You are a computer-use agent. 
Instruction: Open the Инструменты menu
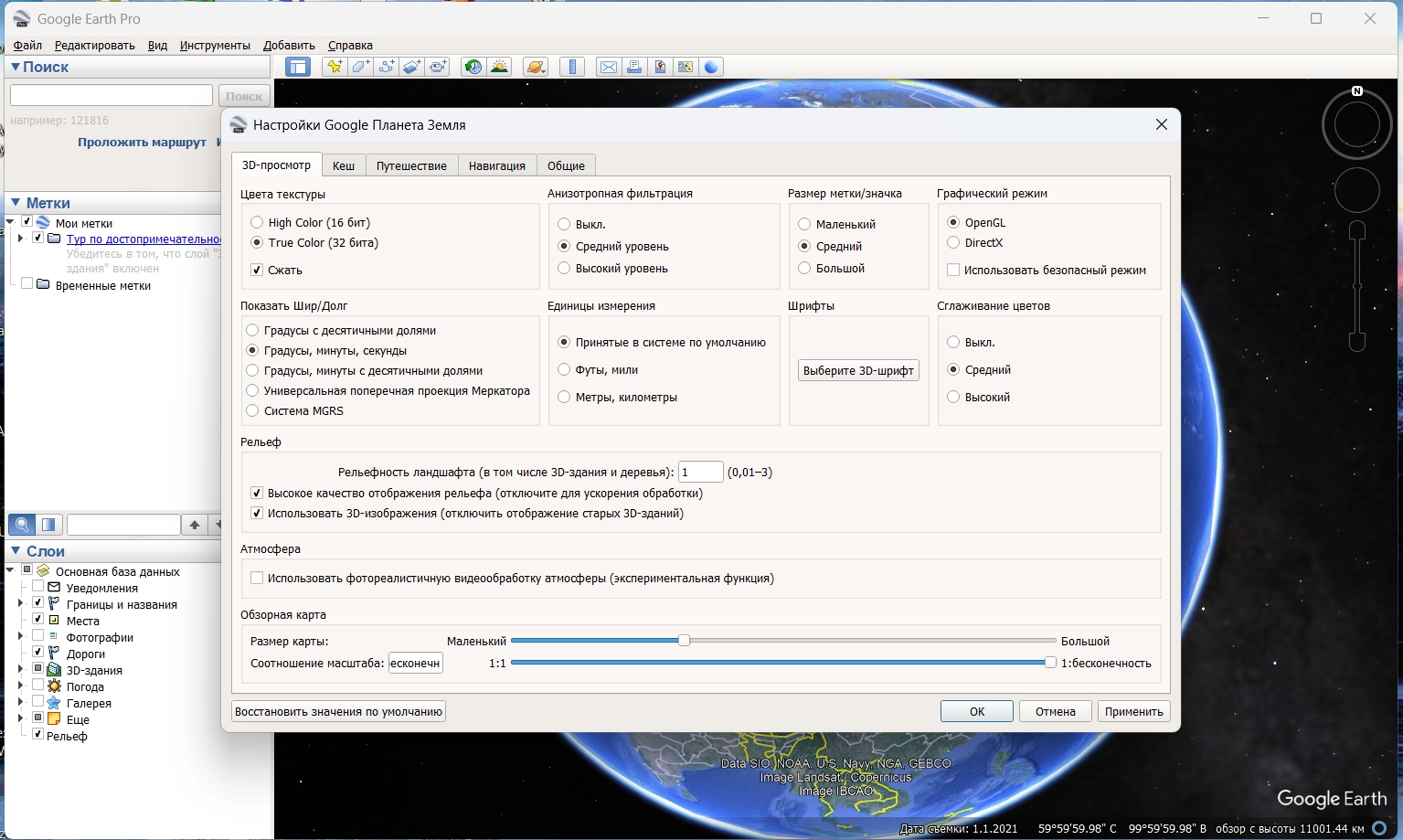(x=215, y=45)
